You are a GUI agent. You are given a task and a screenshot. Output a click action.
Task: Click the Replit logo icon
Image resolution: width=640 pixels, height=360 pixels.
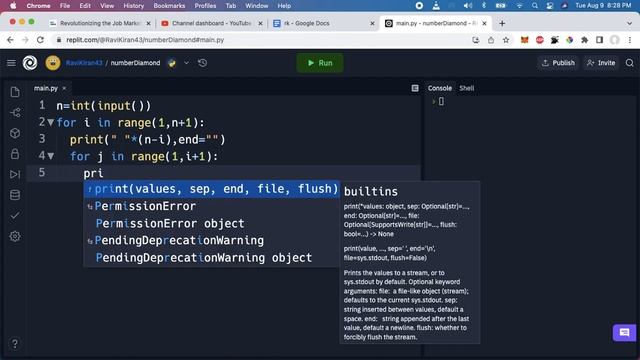coord(30,63)
